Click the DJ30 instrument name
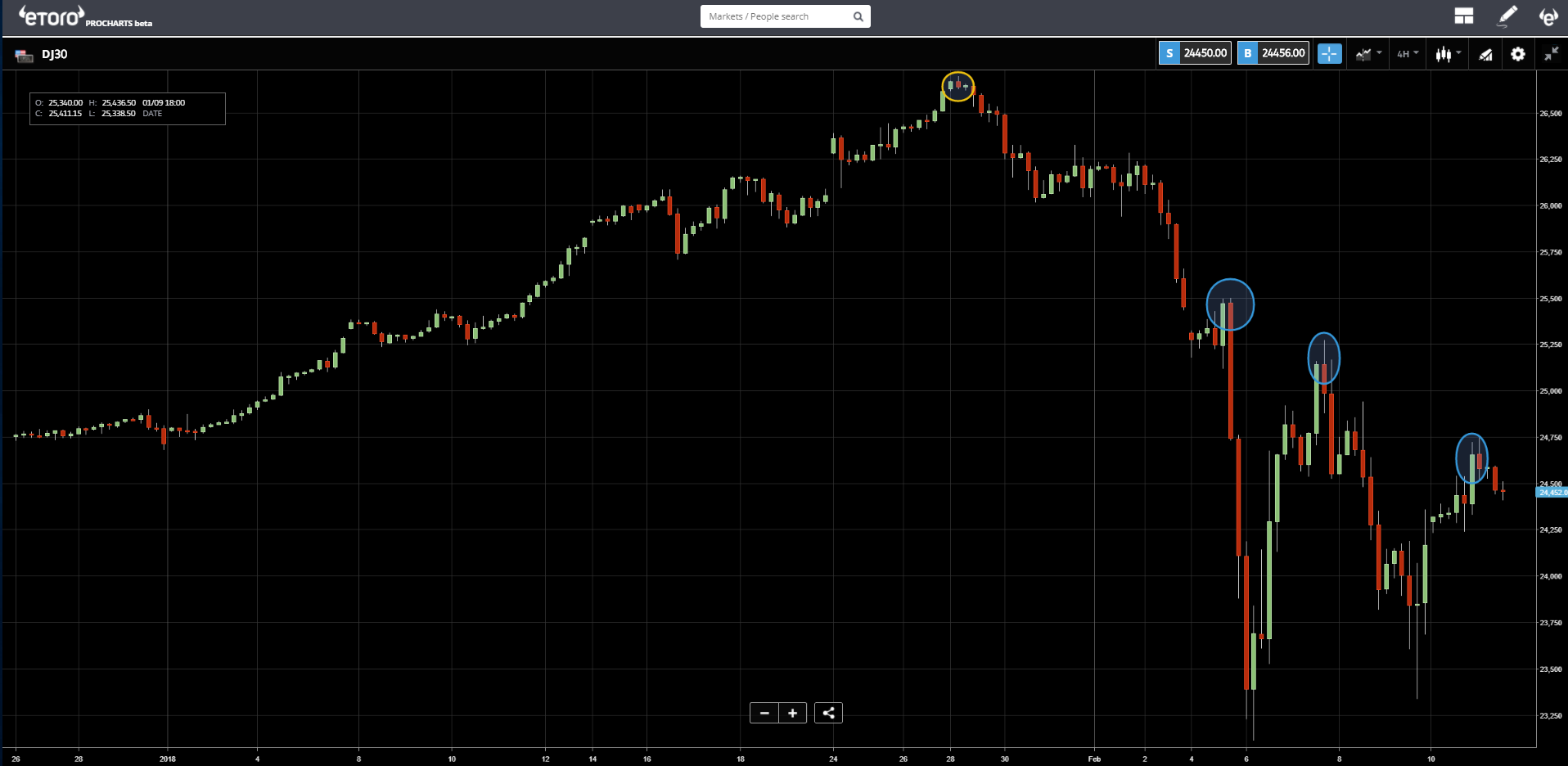Image resolution: width=1568 pixels, height=766 pixels. tap(55, 54)
